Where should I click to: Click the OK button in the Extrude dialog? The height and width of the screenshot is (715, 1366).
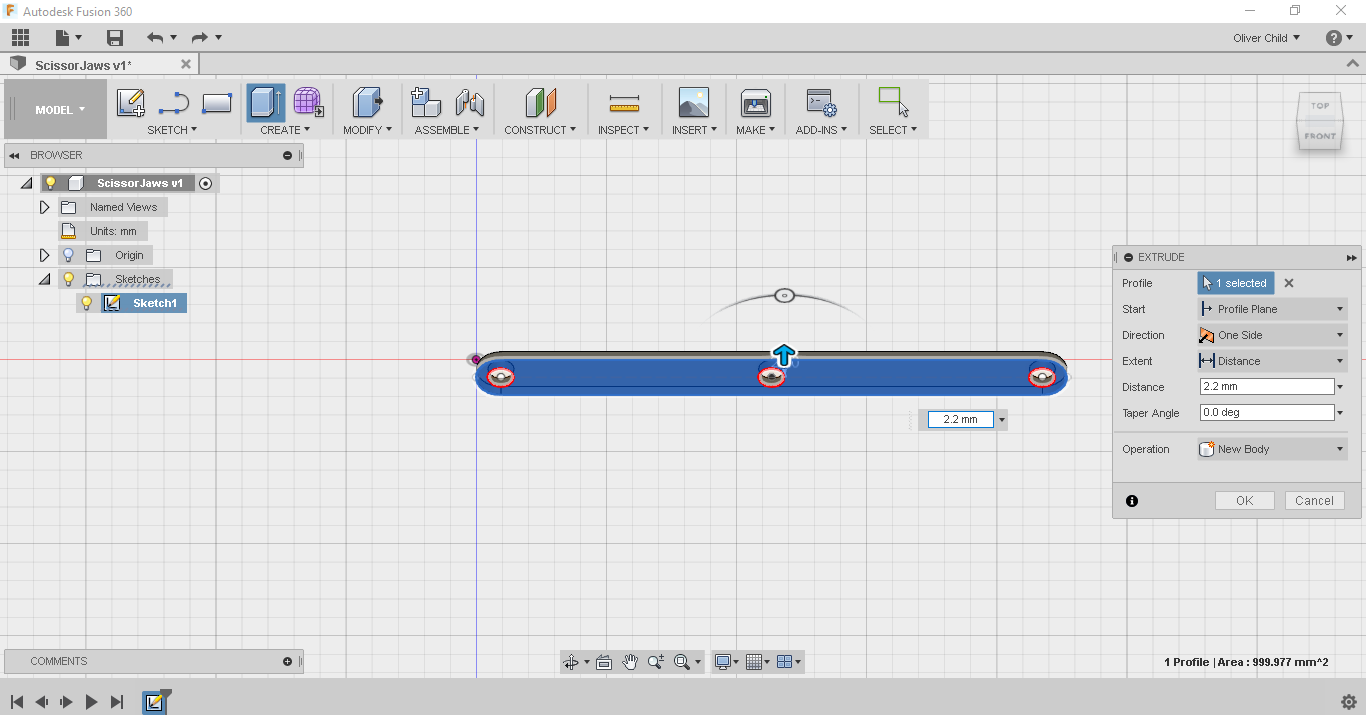pyautogui.click(x=1244, y=500)
